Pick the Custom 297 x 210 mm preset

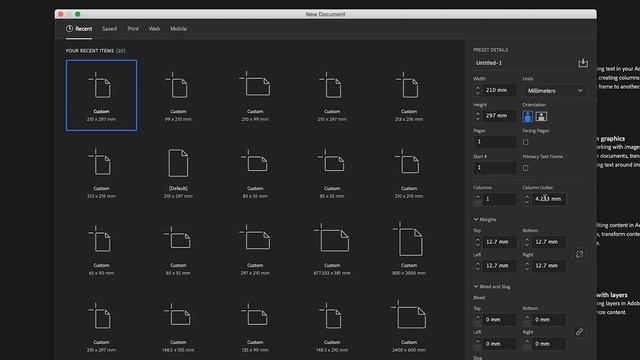(255, 249)
